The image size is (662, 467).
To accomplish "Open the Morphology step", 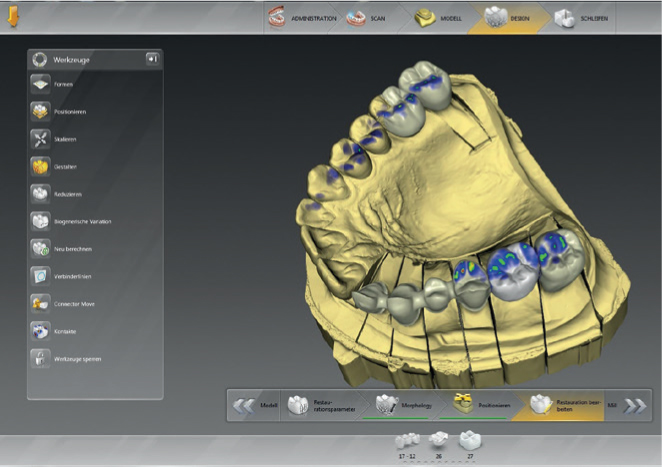I will click(400, 405).
